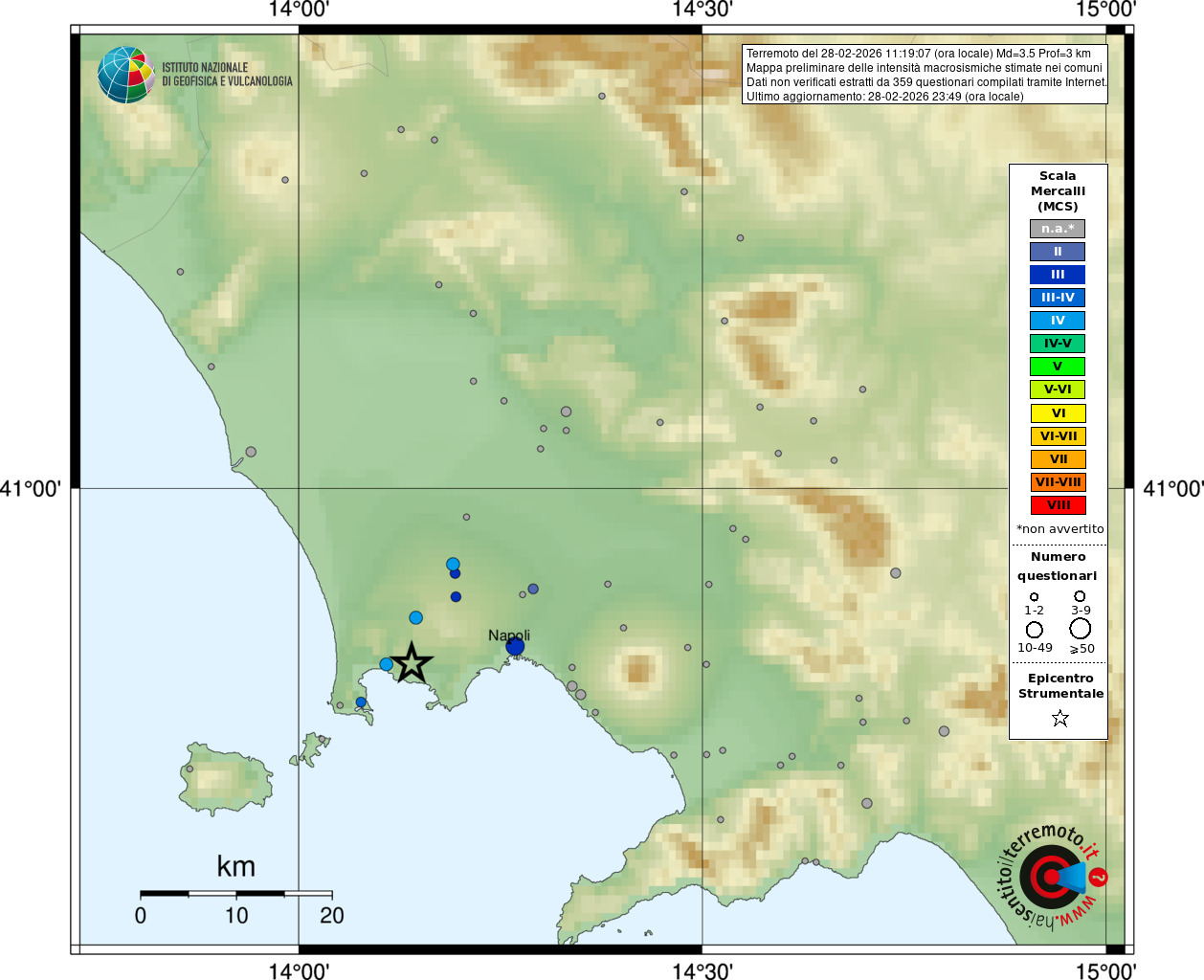Click the INGV globe logo
Viewport: 1204px width, 980px height.
125,75
